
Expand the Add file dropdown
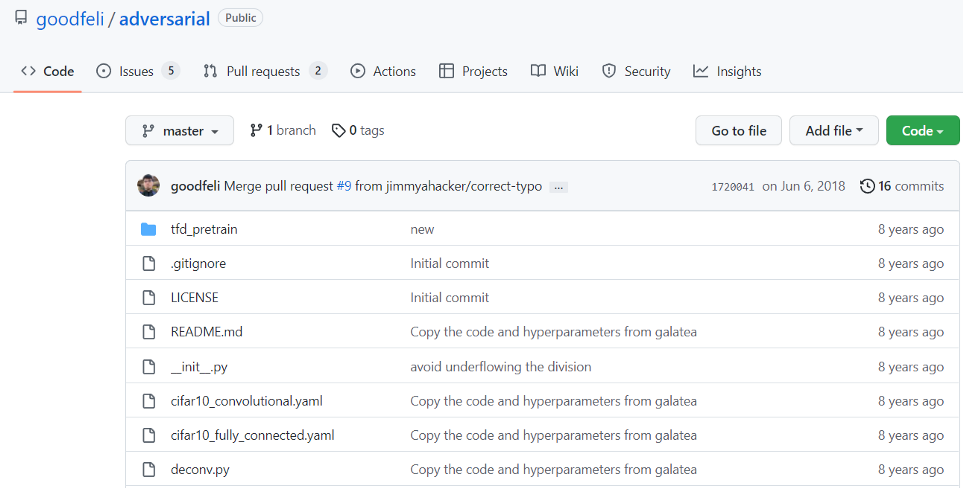click(x=833, y=131)
